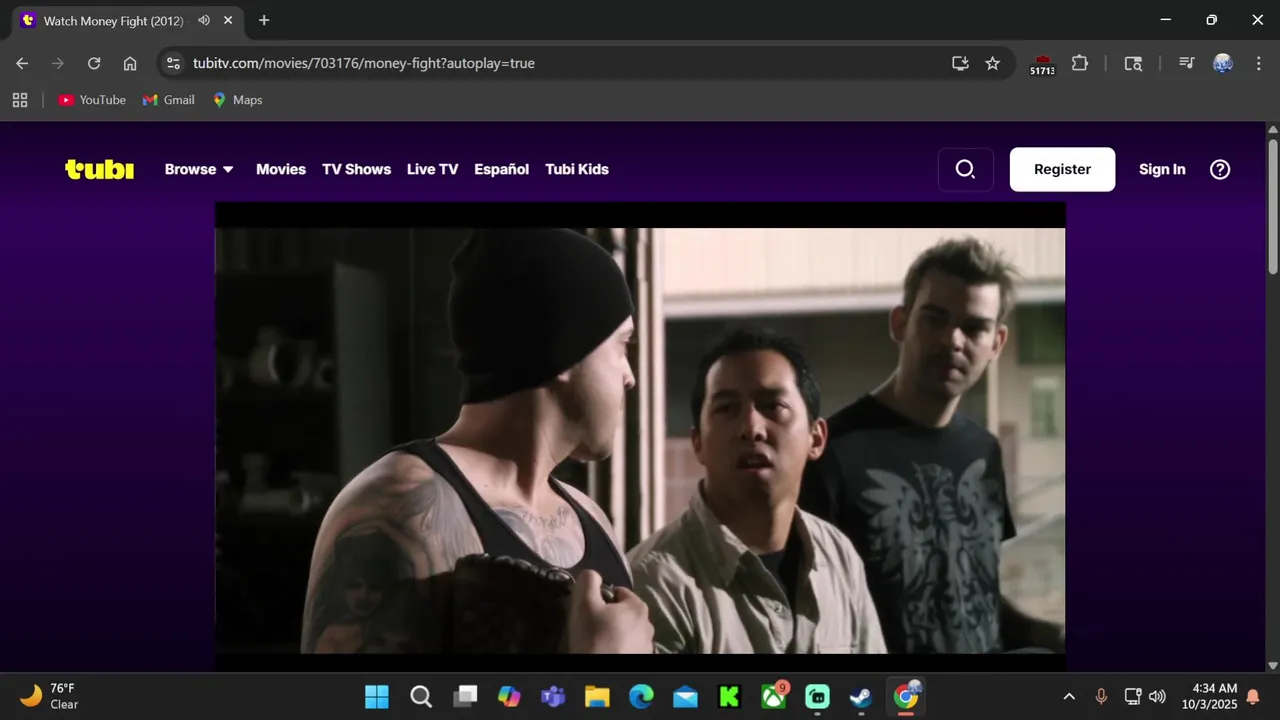Click Sign In
The width and height of the screenshot is (1280, 720).
[x=1162, y=169]
